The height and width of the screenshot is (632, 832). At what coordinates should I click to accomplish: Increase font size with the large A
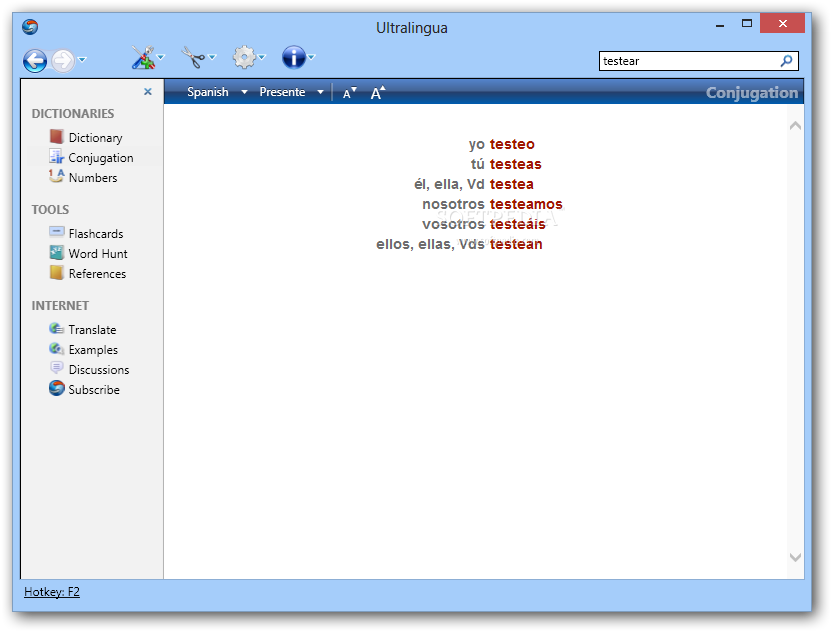378,93
